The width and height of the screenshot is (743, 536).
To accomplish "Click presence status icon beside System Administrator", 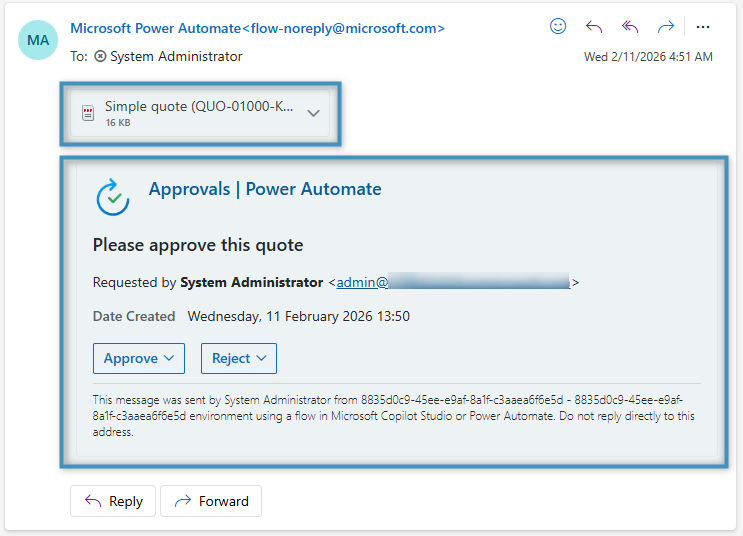I will click(100, 57).
